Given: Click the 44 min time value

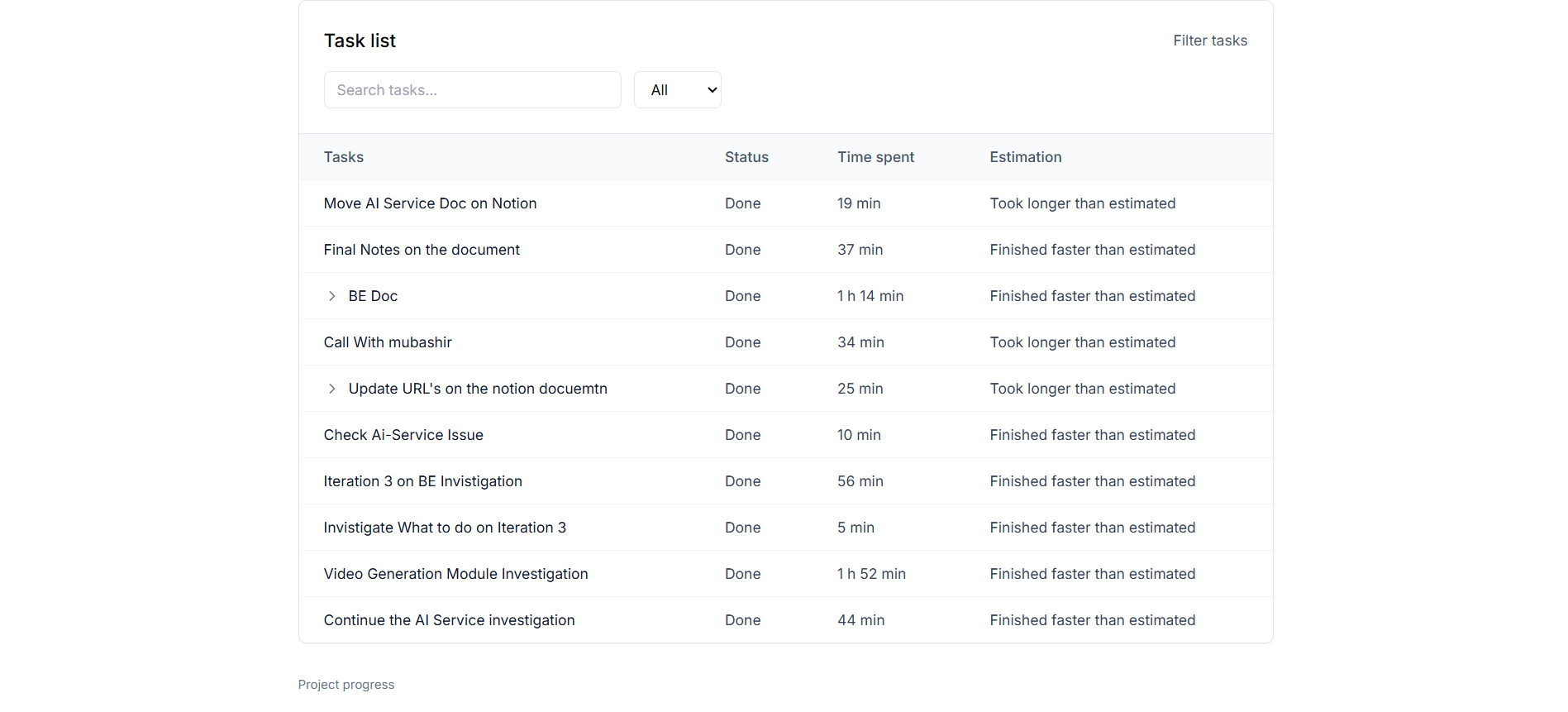Looking at the screenshot, I should tap(860, 620).
